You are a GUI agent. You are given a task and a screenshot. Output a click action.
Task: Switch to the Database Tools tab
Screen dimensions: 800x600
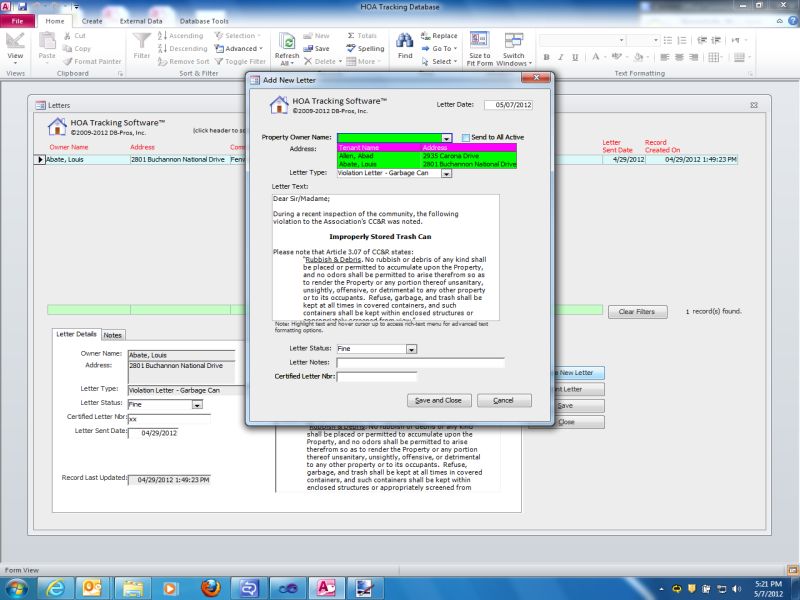point(204,21)
